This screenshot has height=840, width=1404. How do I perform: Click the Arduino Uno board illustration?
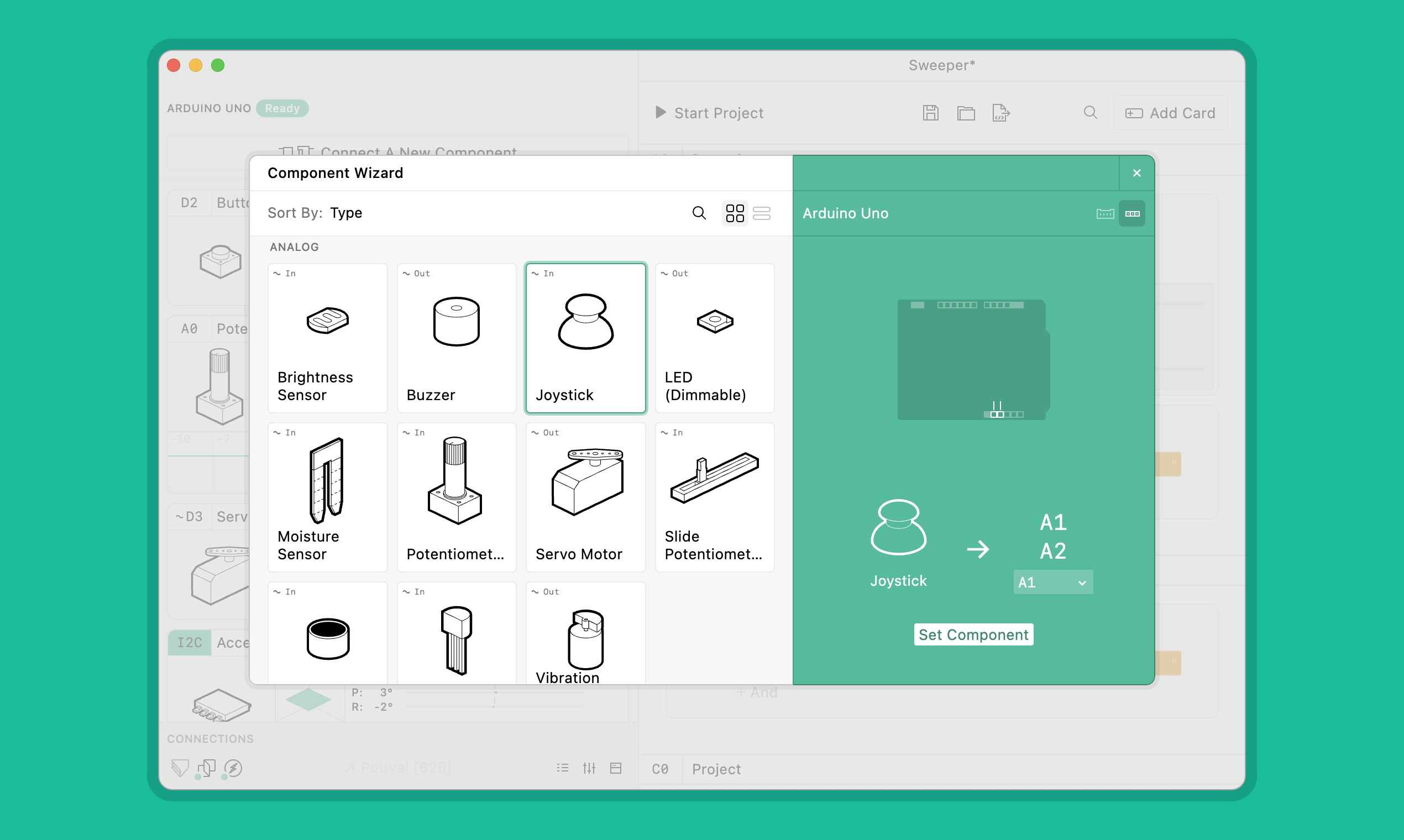point(973,359)
